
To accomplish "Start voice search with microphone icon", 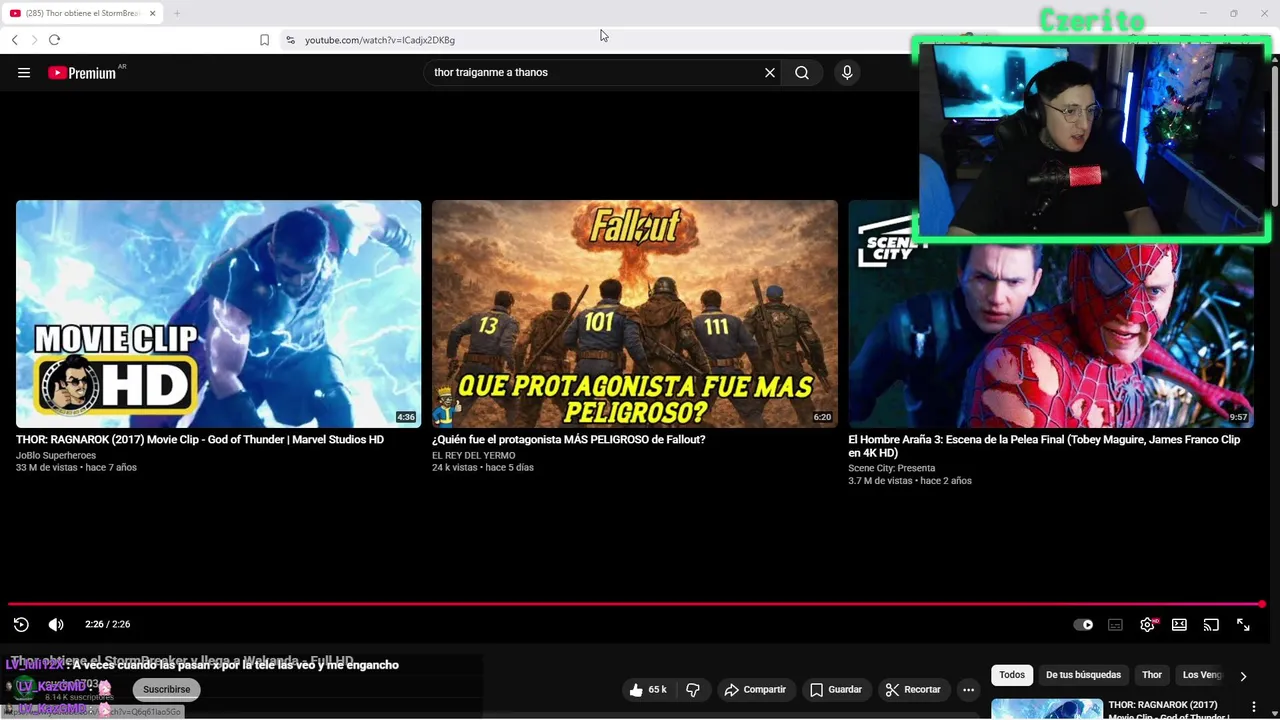I will 847,72.
